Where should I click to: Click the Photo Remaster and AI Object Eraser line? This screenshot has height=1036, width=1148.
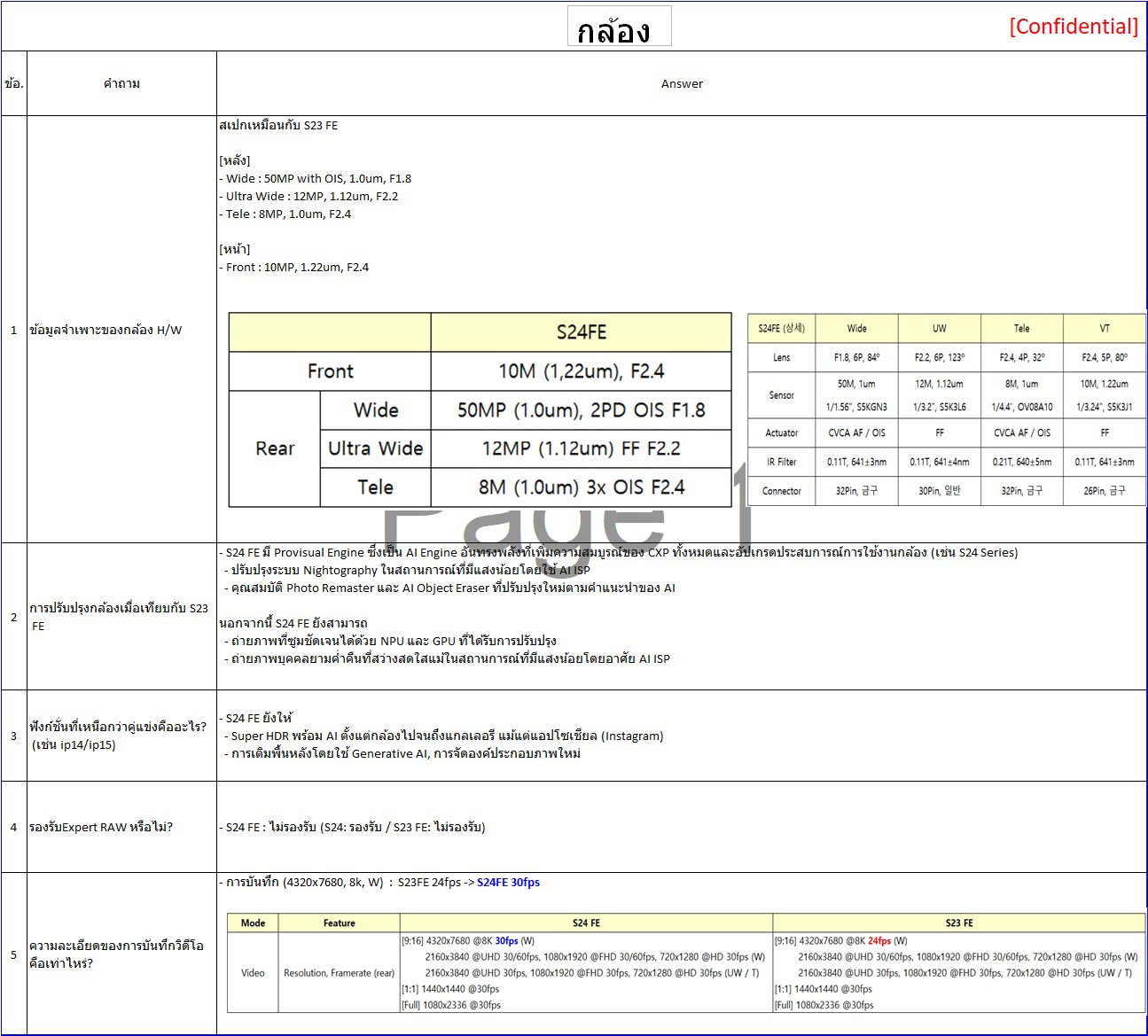449,588
